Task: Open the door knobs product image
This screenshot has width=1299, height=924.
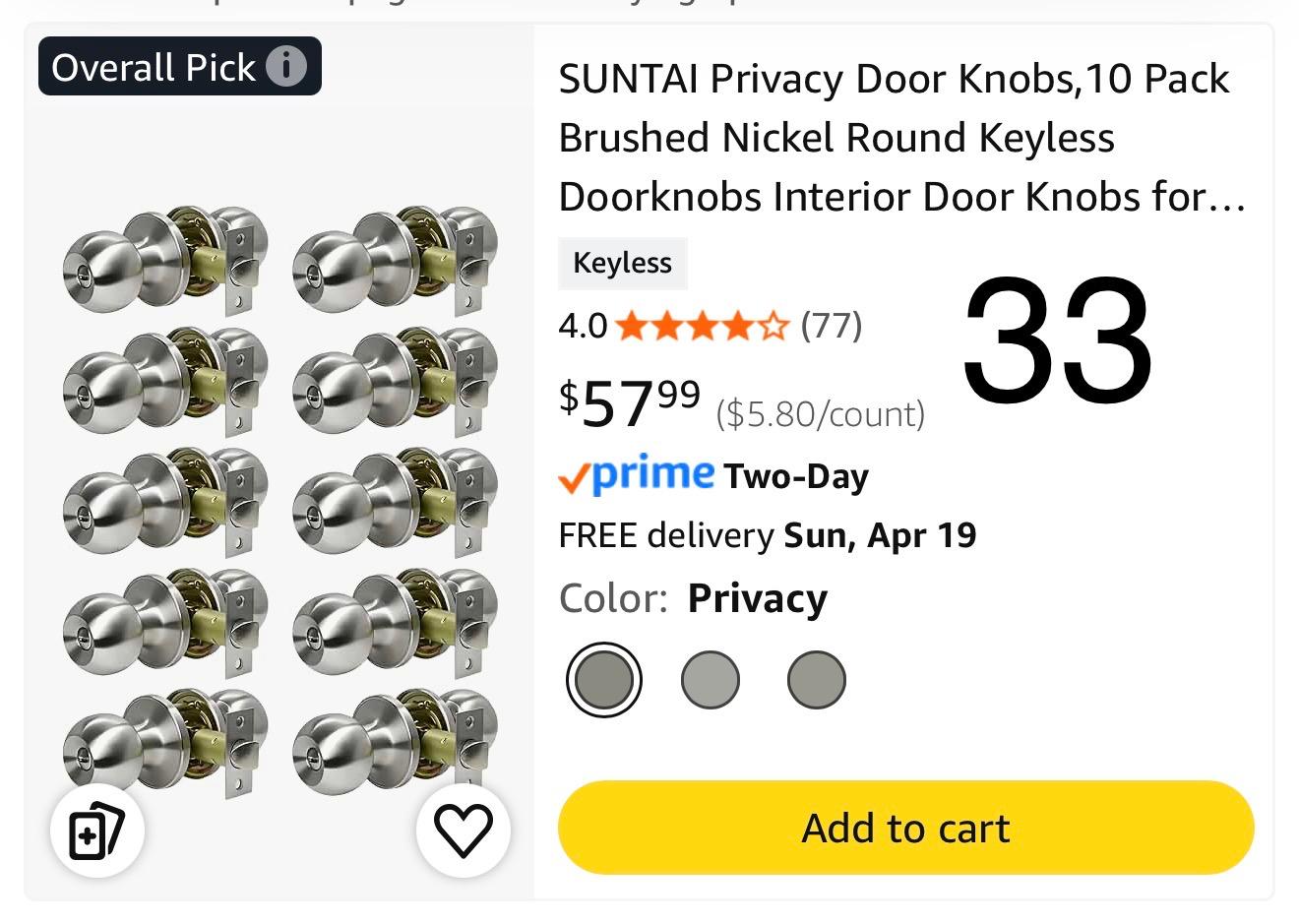Action: coord(279,500)
